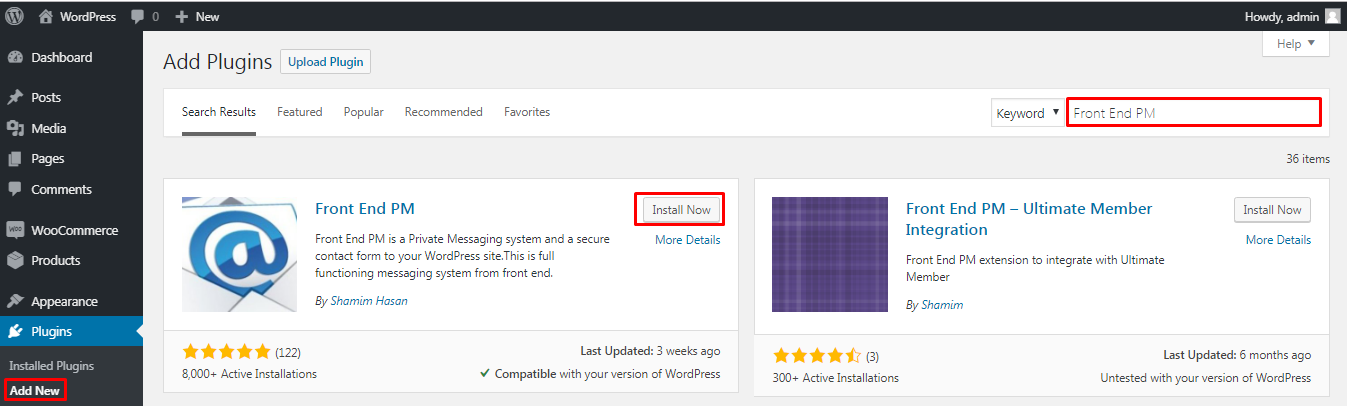Expand the Help panel
Screen dimensions: 1347x406
coord(1296,44)
